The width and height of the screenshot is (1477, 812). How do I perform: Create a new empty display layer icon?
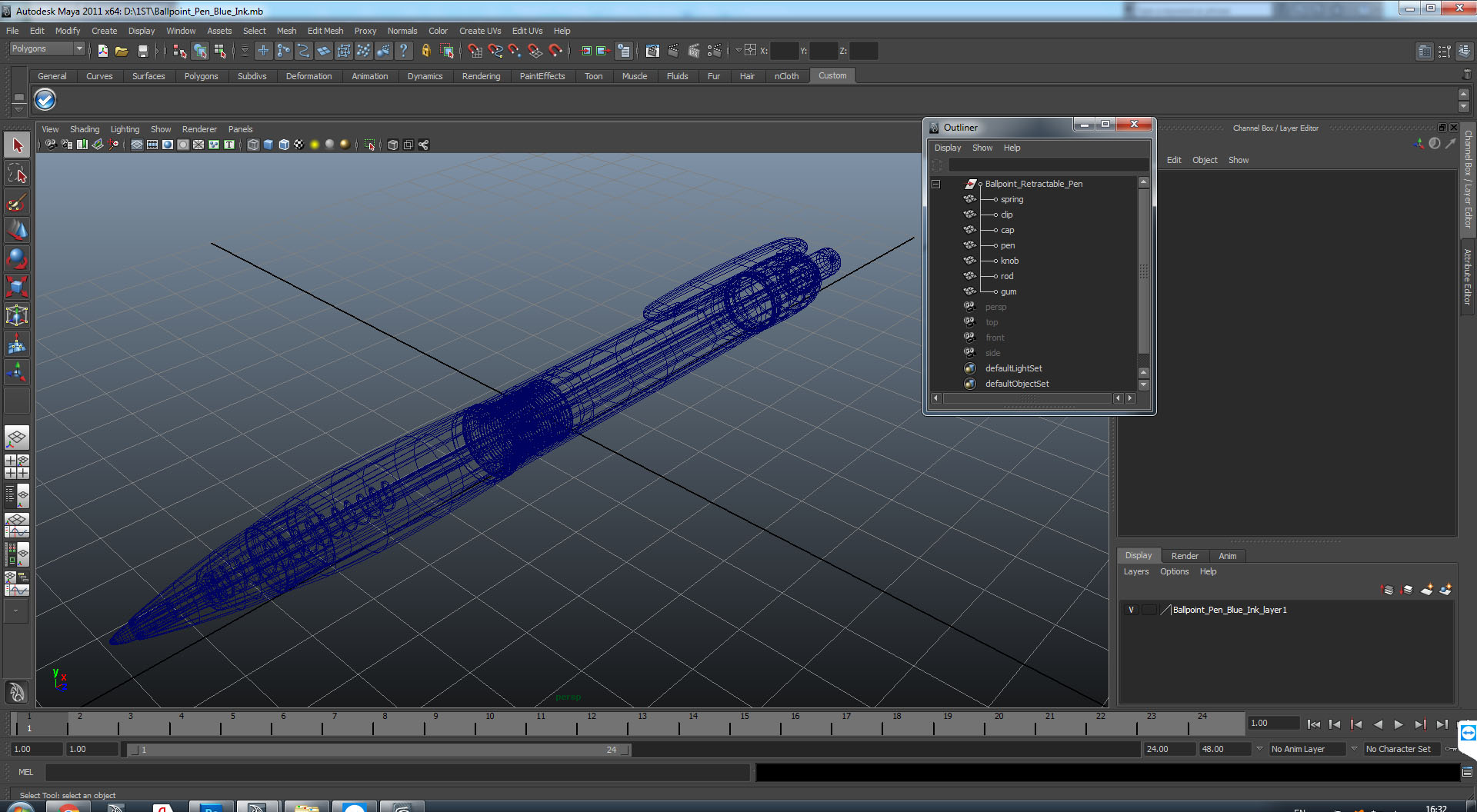coord(1427,590)
